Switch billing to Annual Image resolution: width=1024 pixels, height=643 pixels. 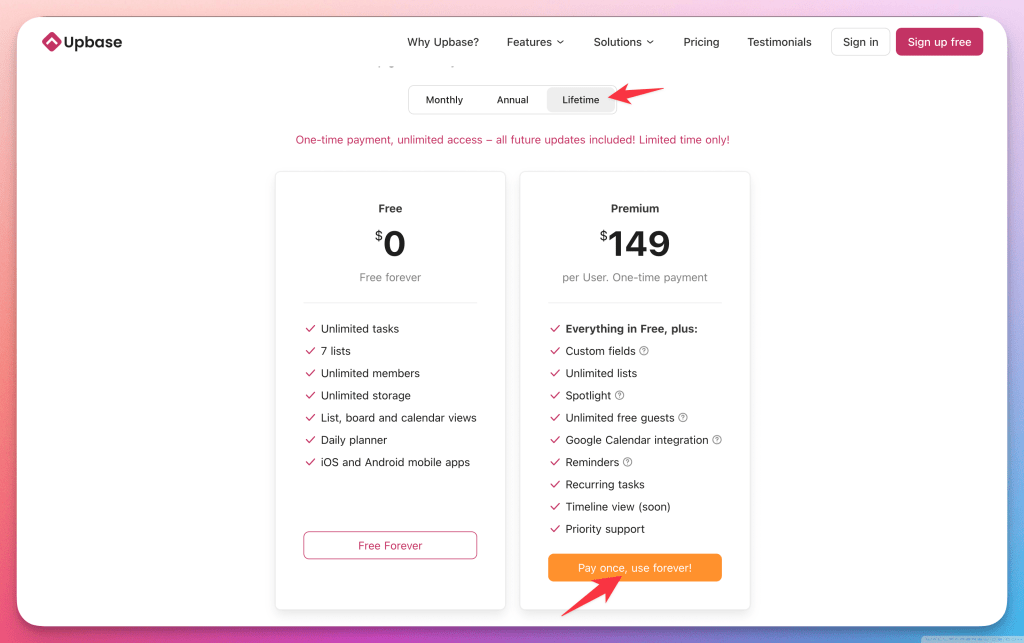(x=512, y=100)
